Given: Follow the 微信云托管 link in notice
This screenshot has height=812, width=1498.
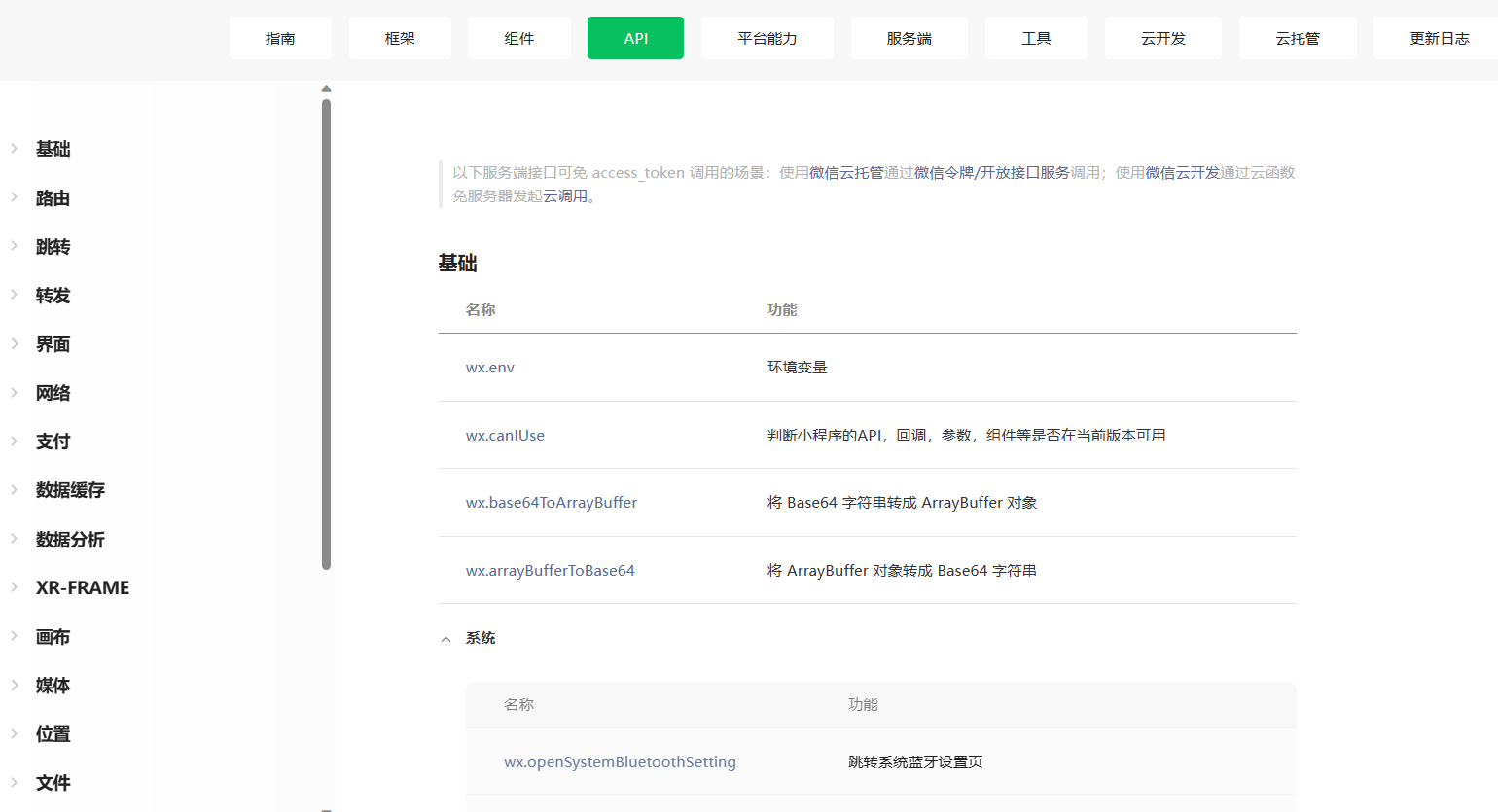Looking at the screenshot, I should pos(846,173).
